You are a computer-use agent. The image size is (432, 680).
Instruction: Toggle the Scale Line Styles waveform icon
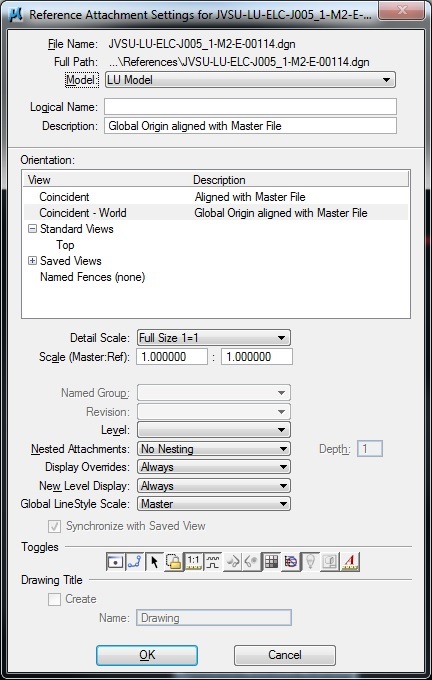pyautogui.click(x=213, y=562)
